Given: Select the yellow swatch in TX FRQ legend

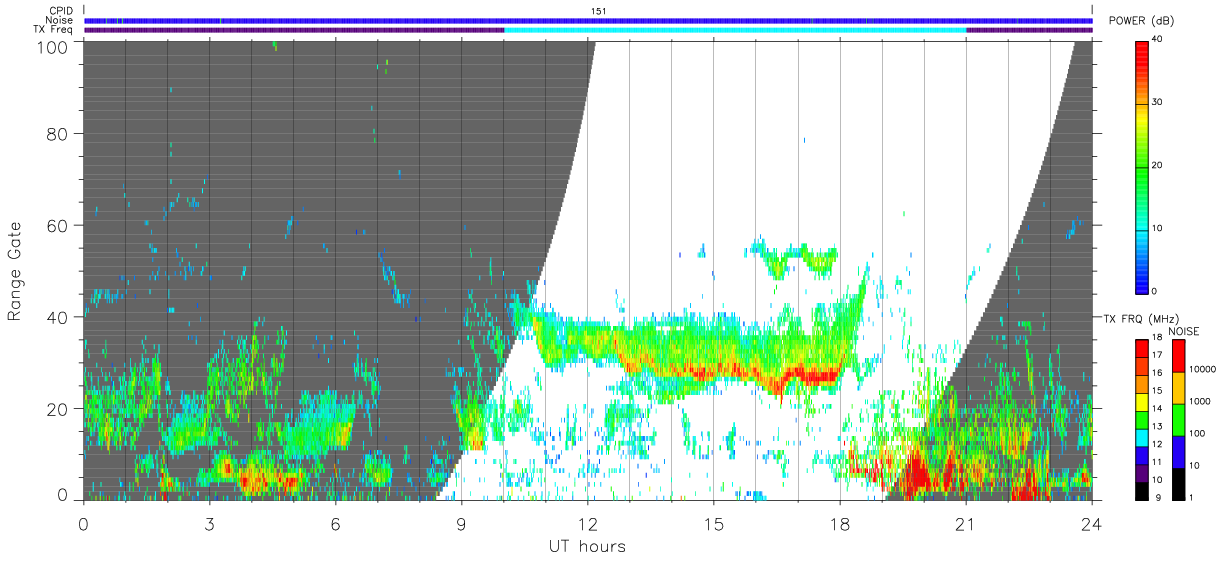Looking at the screenshot, I should click(1142, 402).
